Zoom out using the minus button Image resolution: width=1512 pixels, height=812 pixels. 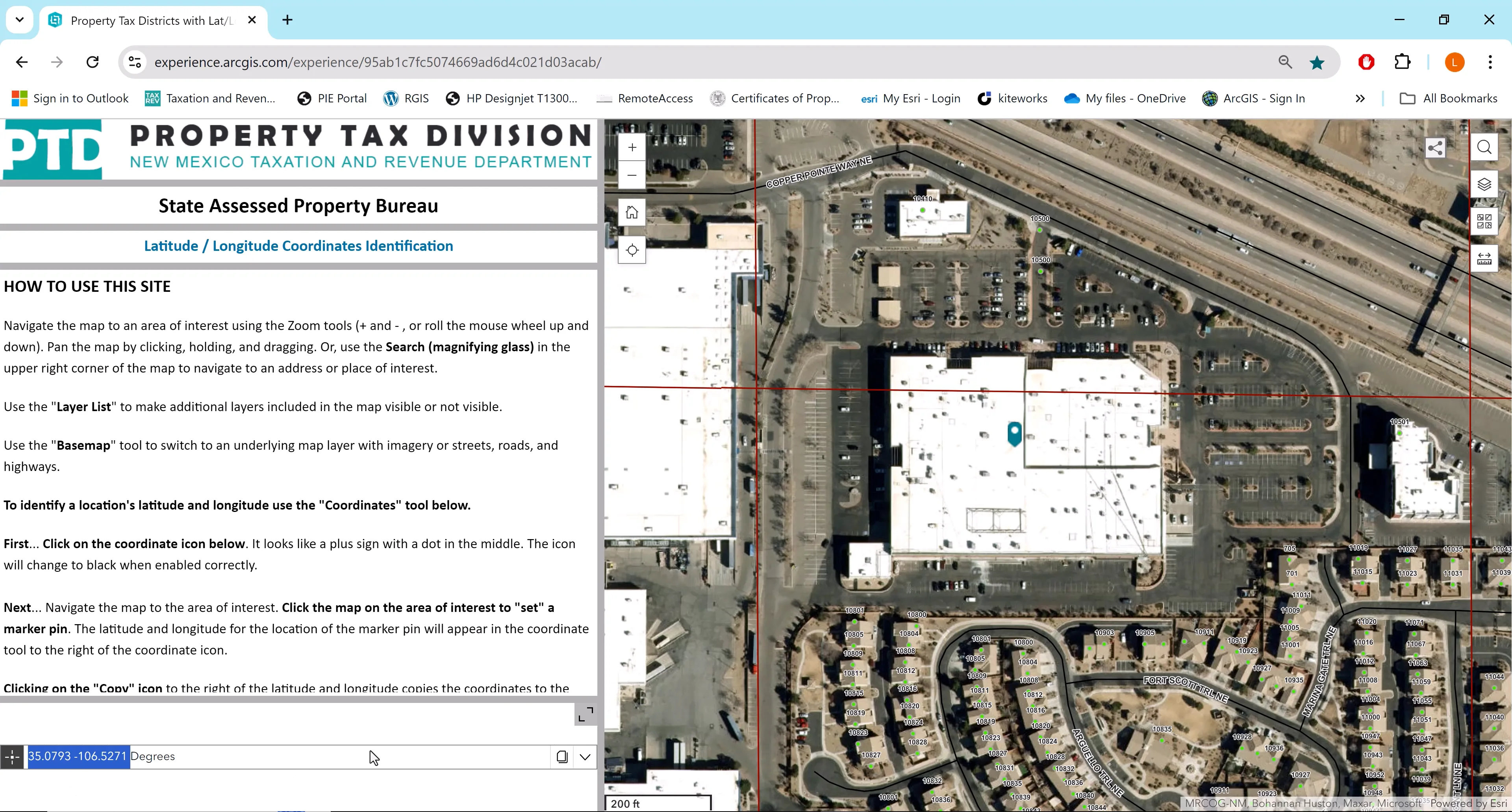[x=632, y=175]
